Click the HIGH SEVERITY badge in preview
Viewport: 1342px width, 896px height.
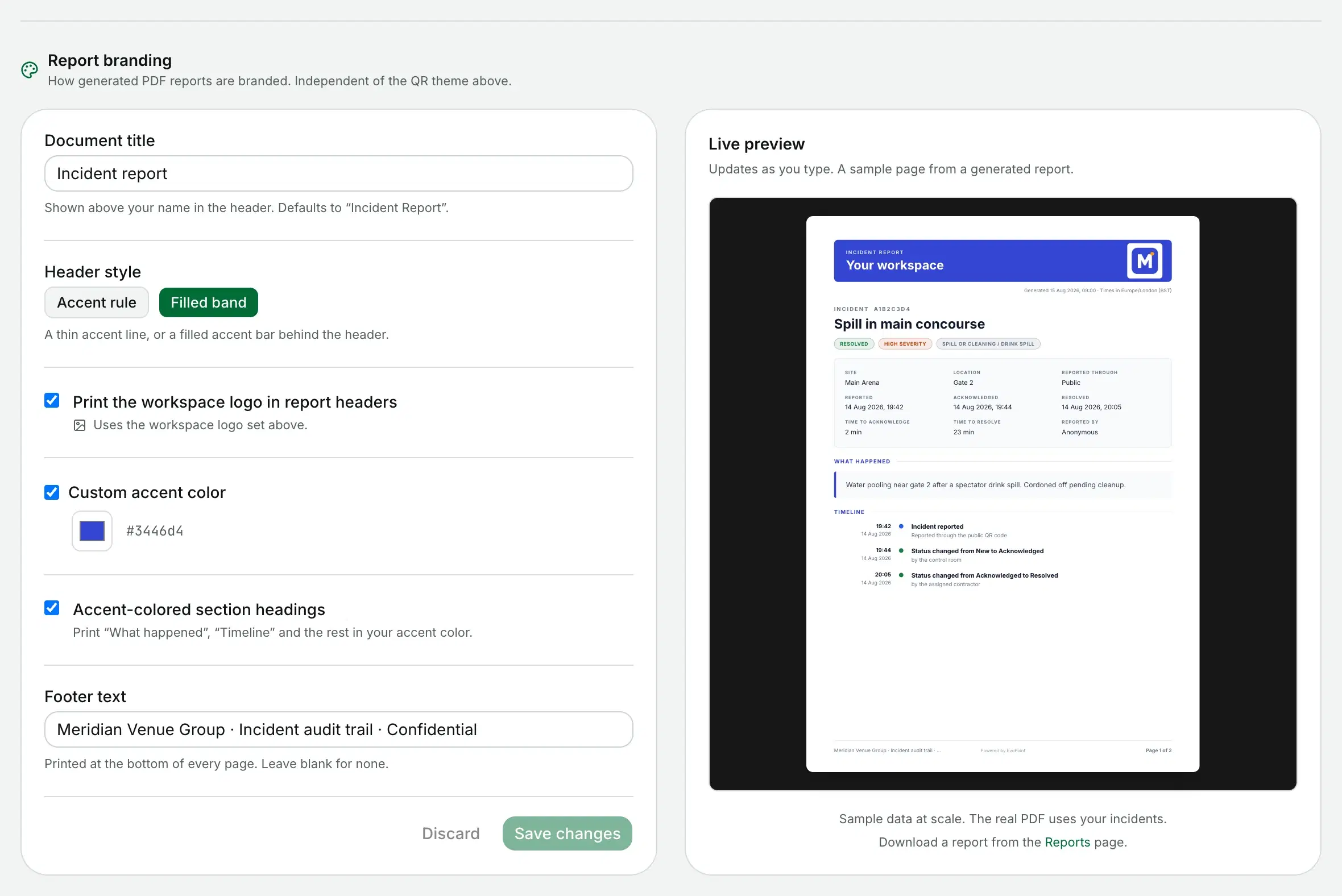pyautogui.click(x=905, y=344)
